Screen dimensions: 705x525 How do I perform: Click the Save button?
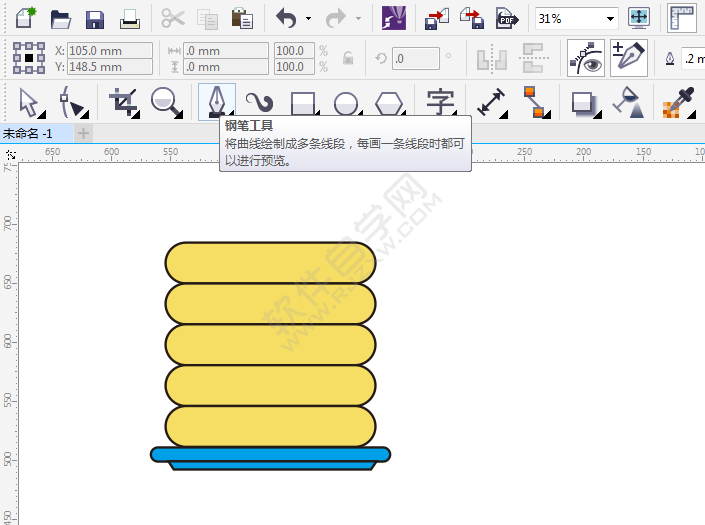click(x=95, y=19)
